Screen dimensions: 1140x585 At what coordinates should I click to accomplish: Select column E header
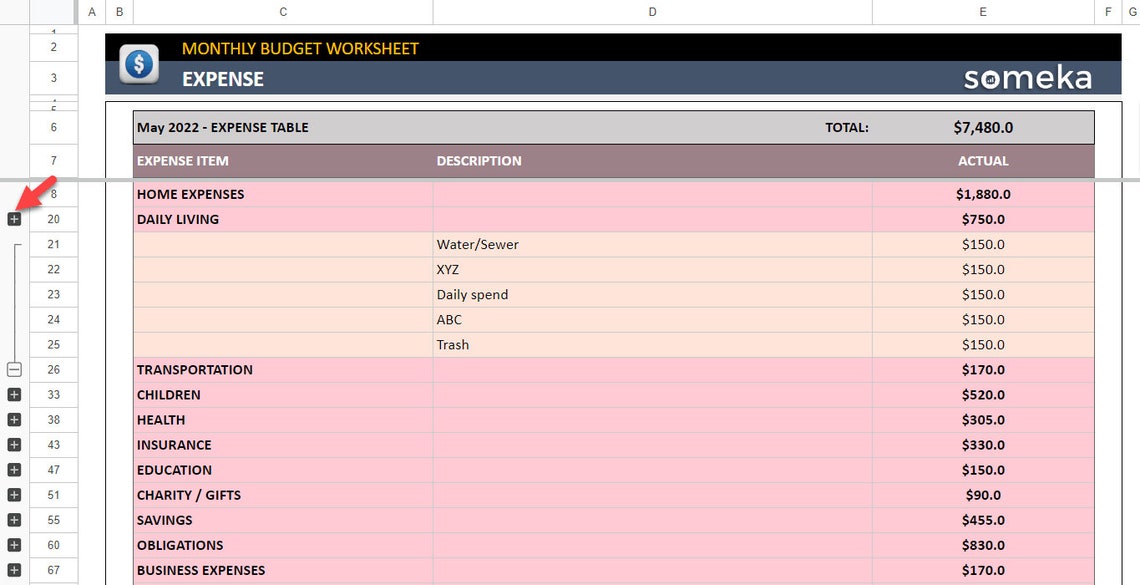pos(983,12)
